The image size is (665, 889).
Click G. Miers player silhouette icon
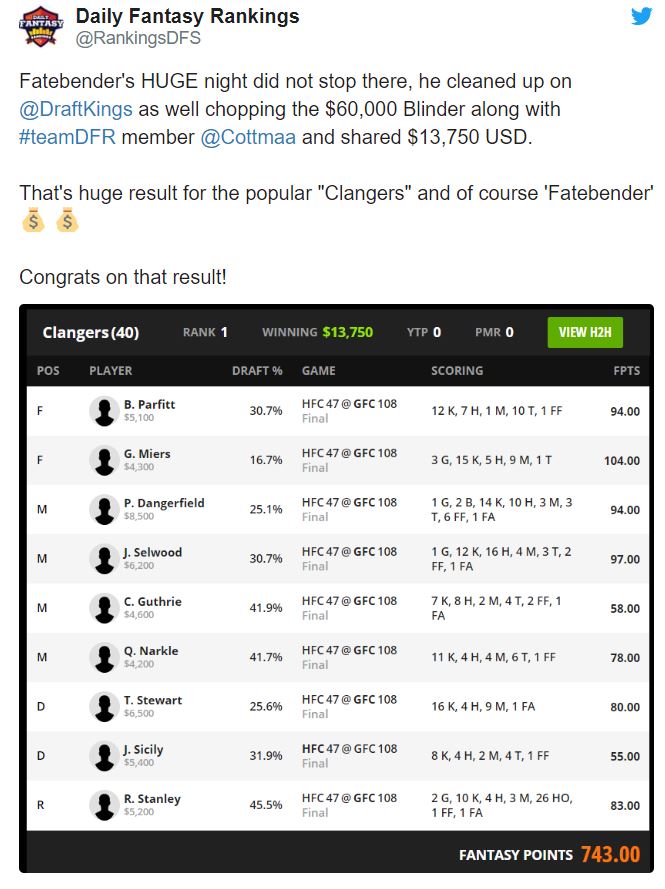(x=104, y=460)
